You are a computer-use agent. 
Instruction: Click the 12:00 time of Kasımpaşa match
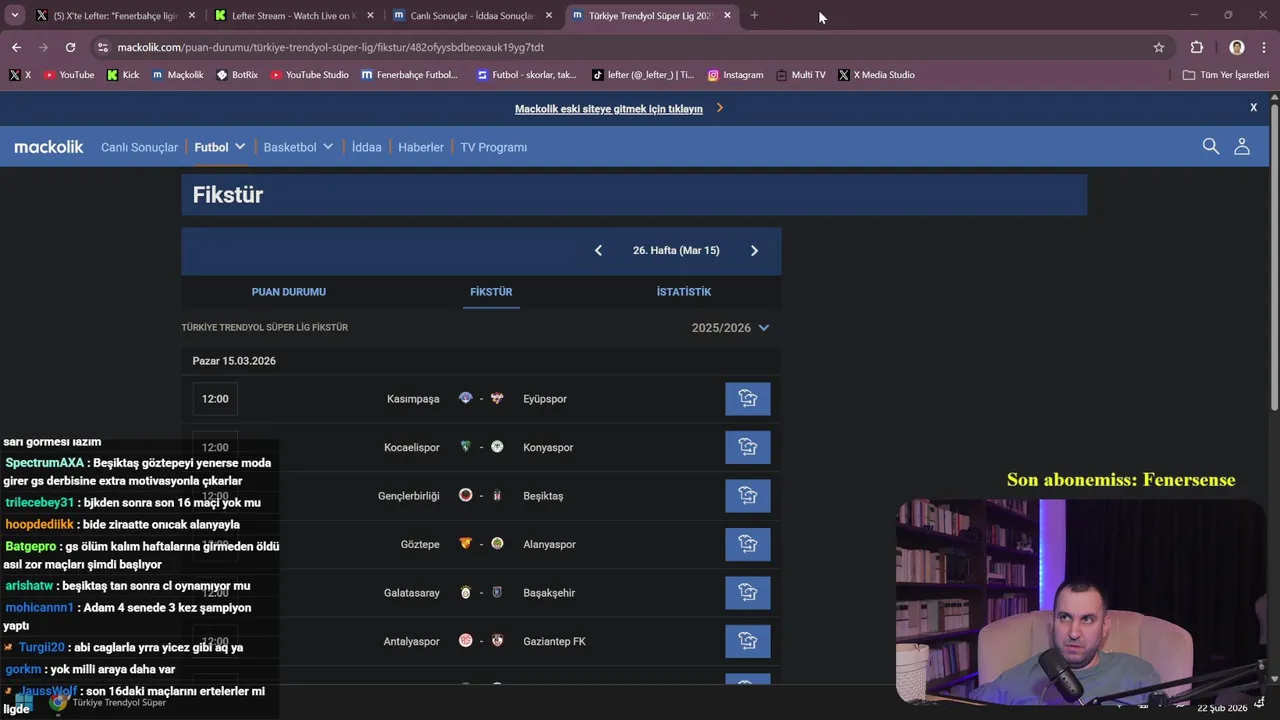(215, 399)
